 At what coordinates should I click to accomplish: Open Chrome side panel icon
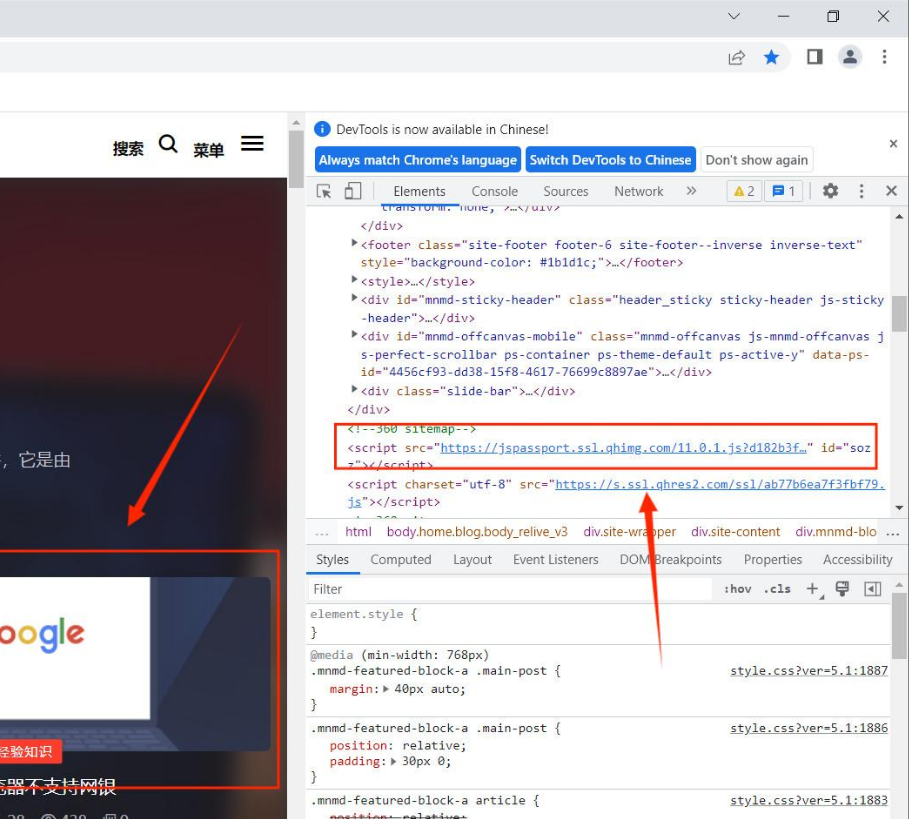point(815,57)
